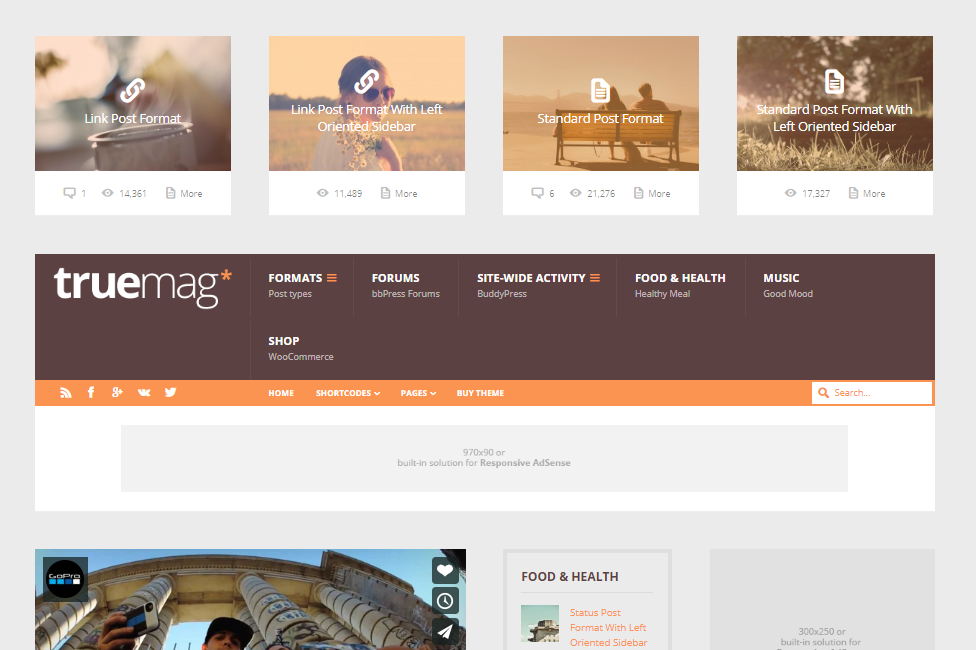Click the clock watch-later icon on video
Image resolution: width=976 pixels, height=650 pixels.
pos(445,601)
